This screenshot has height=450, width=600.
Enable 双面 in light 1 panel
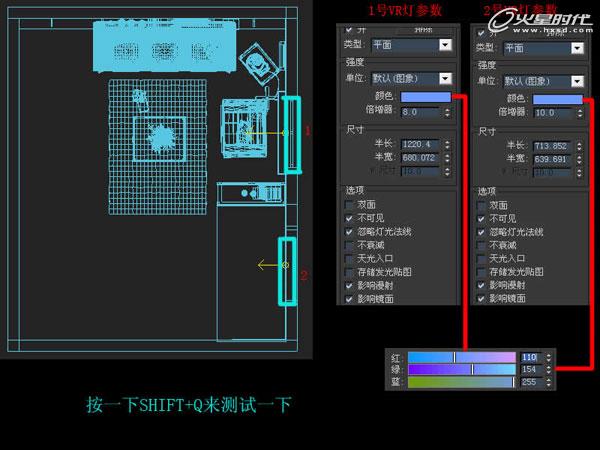pyautogui.click(x=349, y=205)
